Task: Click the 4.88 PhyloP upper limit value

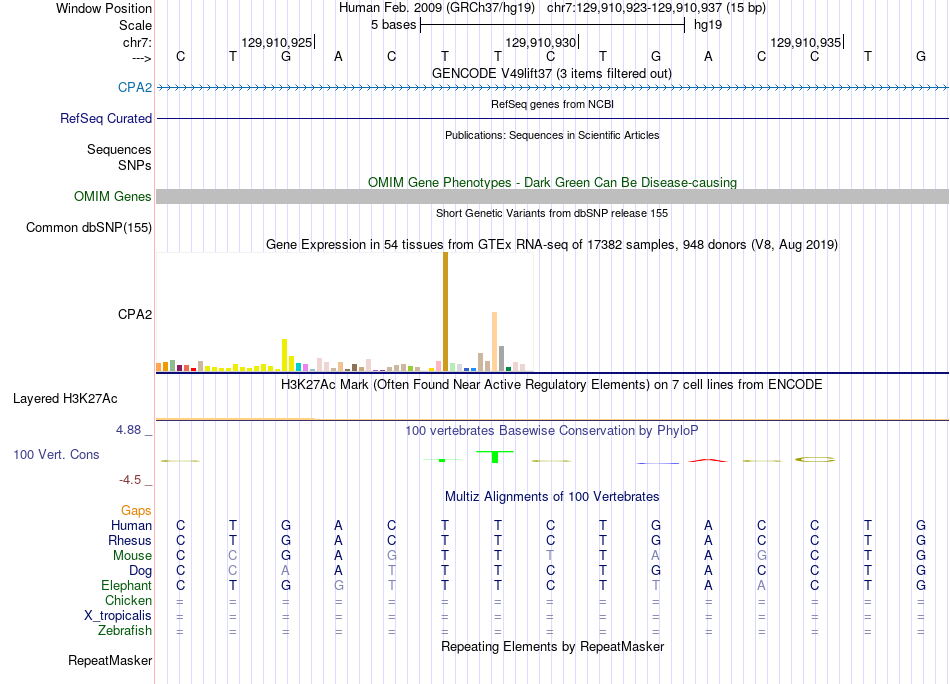Action: (128, 430)
